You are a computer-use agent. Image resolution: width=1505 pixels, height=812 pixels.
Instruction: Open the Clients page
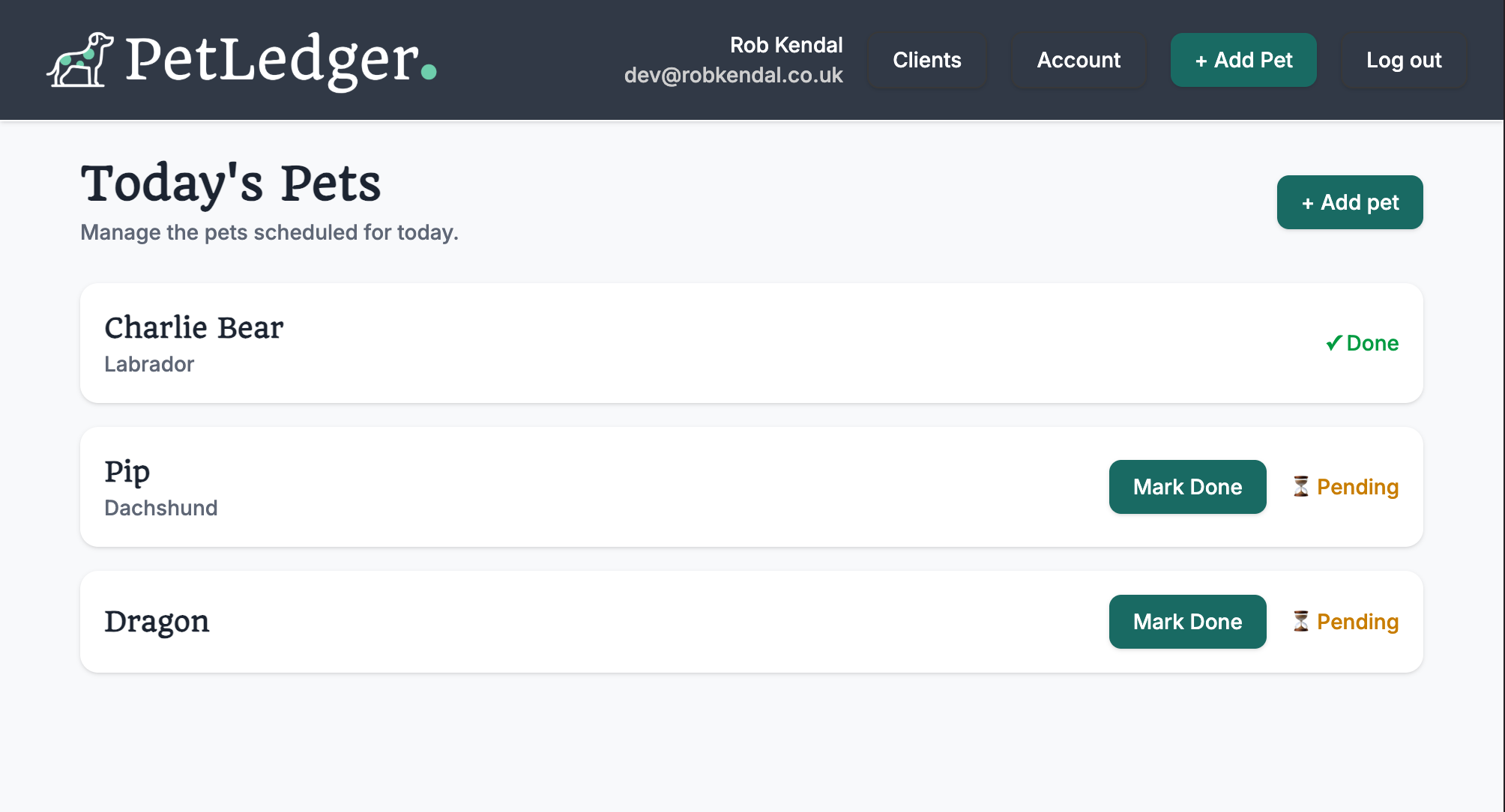[x=927, y=60]
